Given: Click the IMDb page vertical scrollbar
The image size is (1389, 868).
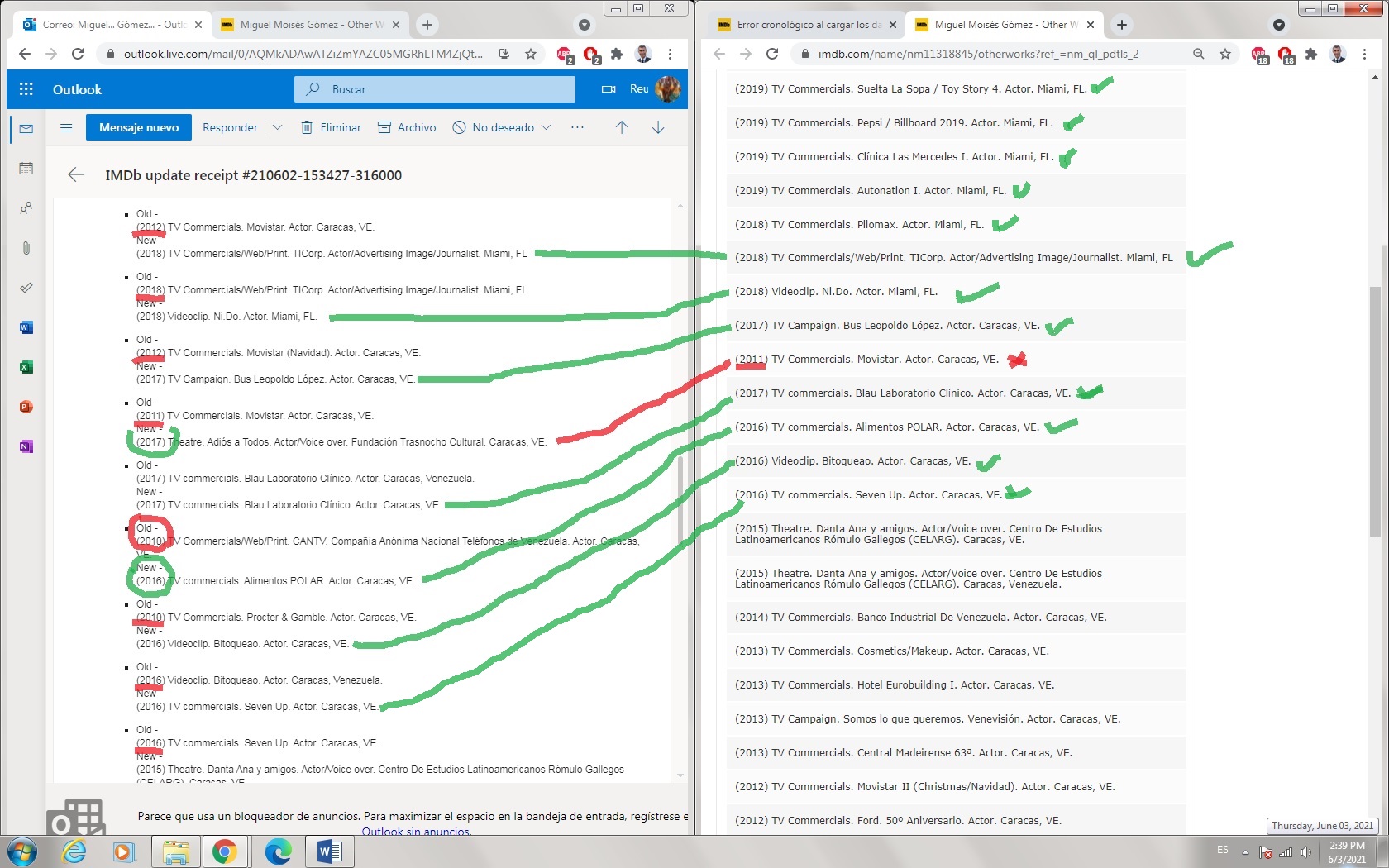Looking at the screenshot, I should point(1374,413).
